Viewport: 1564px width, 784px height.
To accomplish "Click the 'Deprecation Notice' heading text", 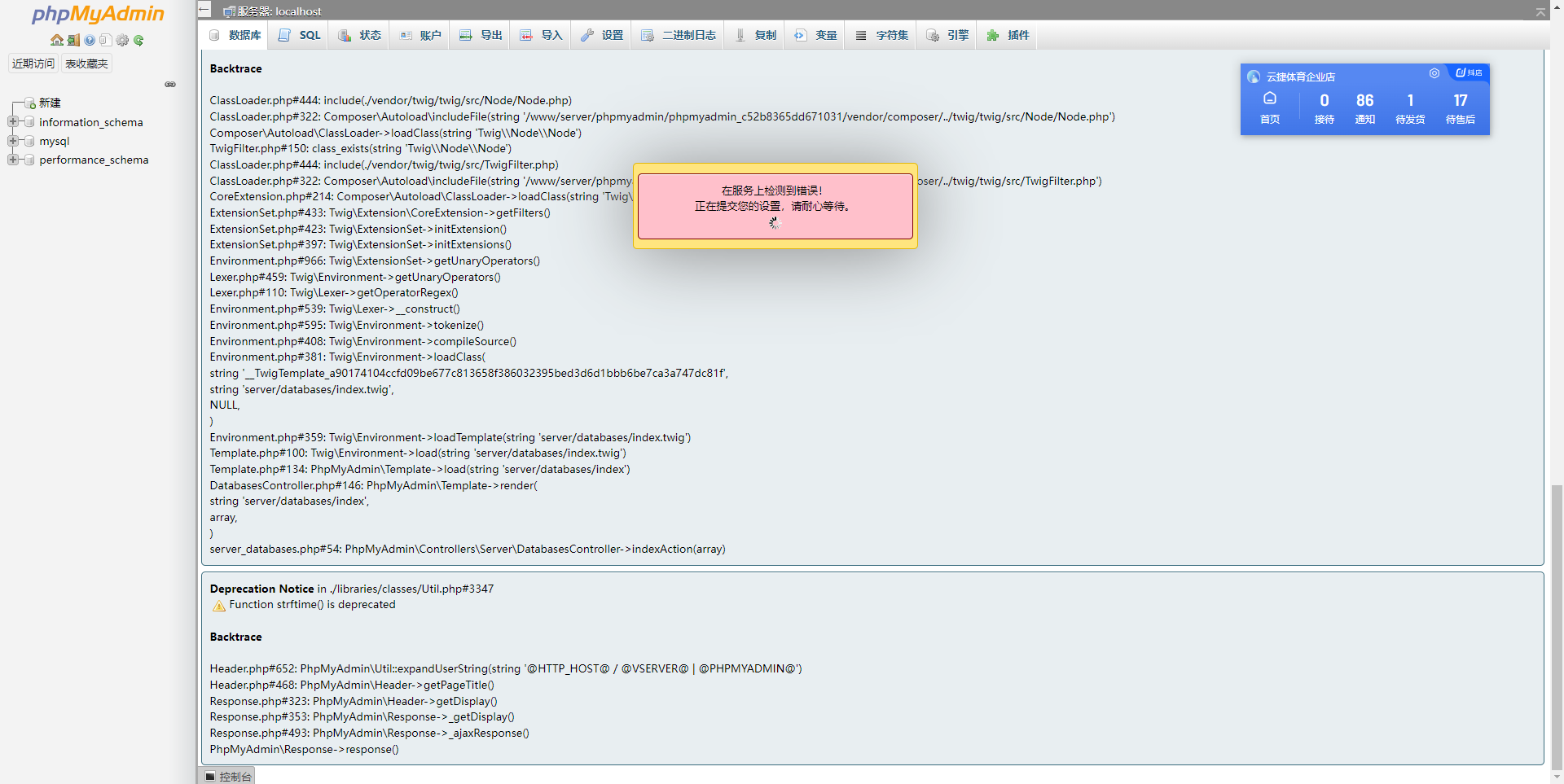I will click(x=261, y=589).
